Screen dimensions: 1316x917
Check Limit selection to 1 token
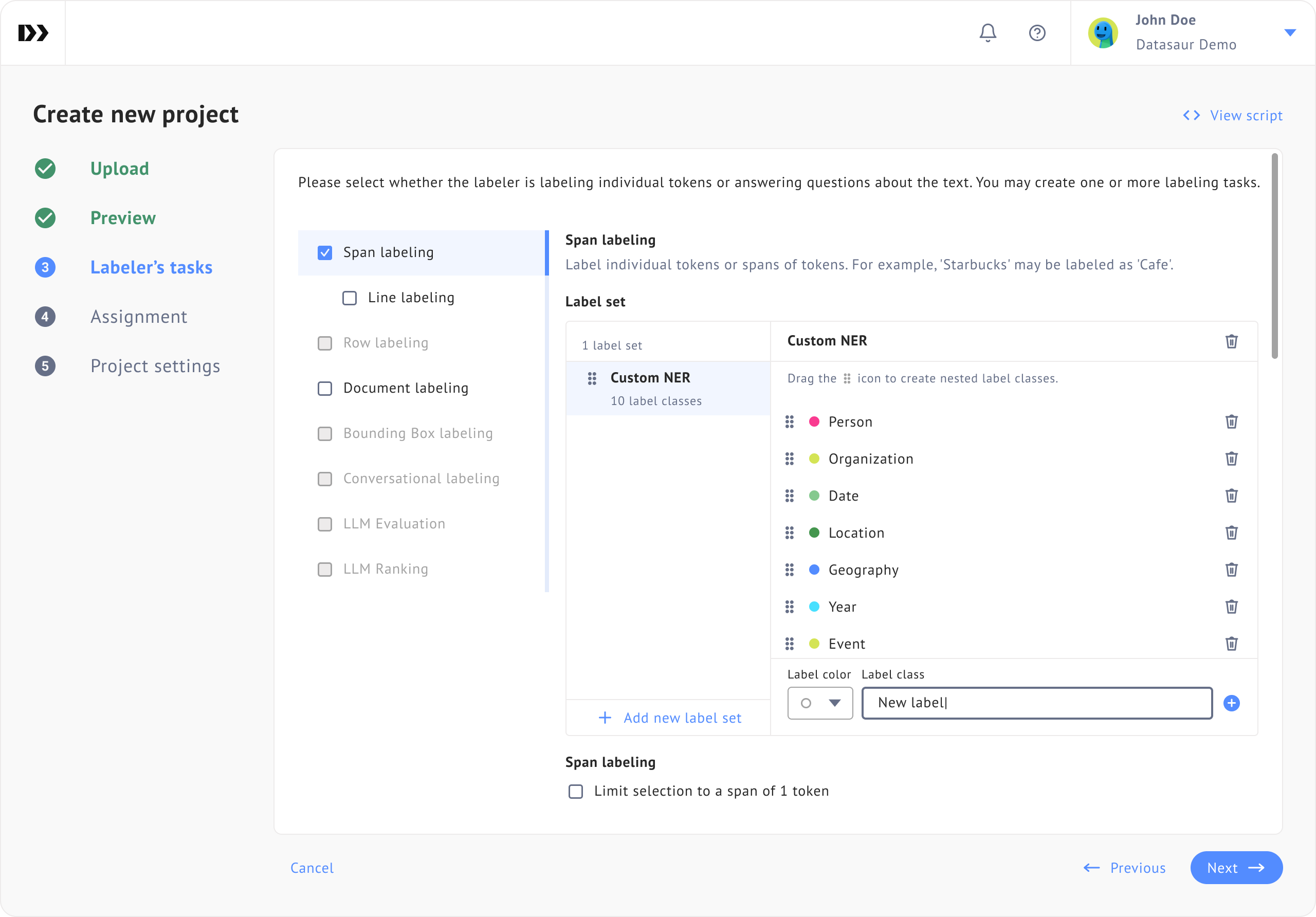point(575,792)
